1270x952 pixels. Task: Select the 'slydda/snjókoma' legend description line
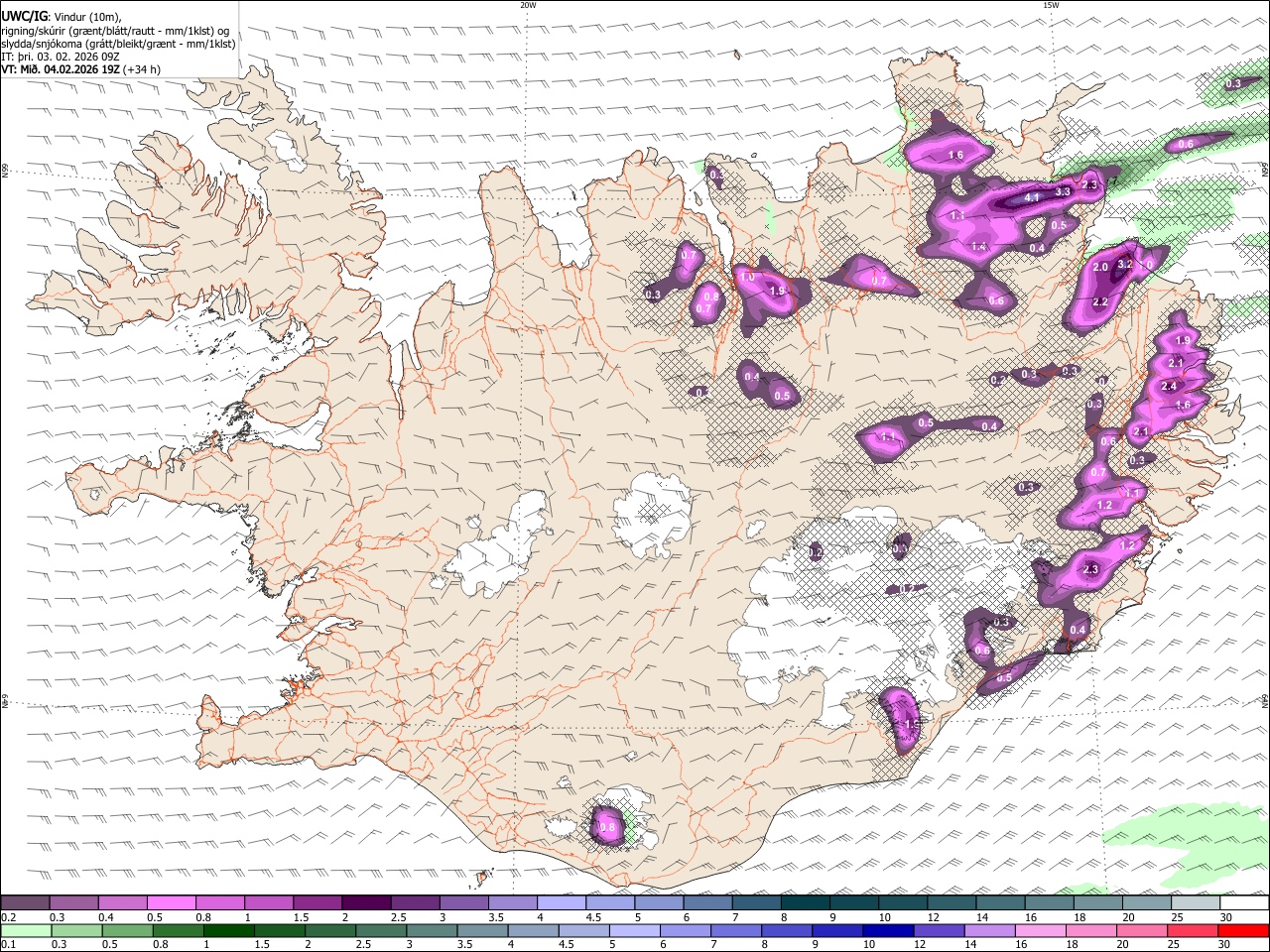click(x=119, y=44)
